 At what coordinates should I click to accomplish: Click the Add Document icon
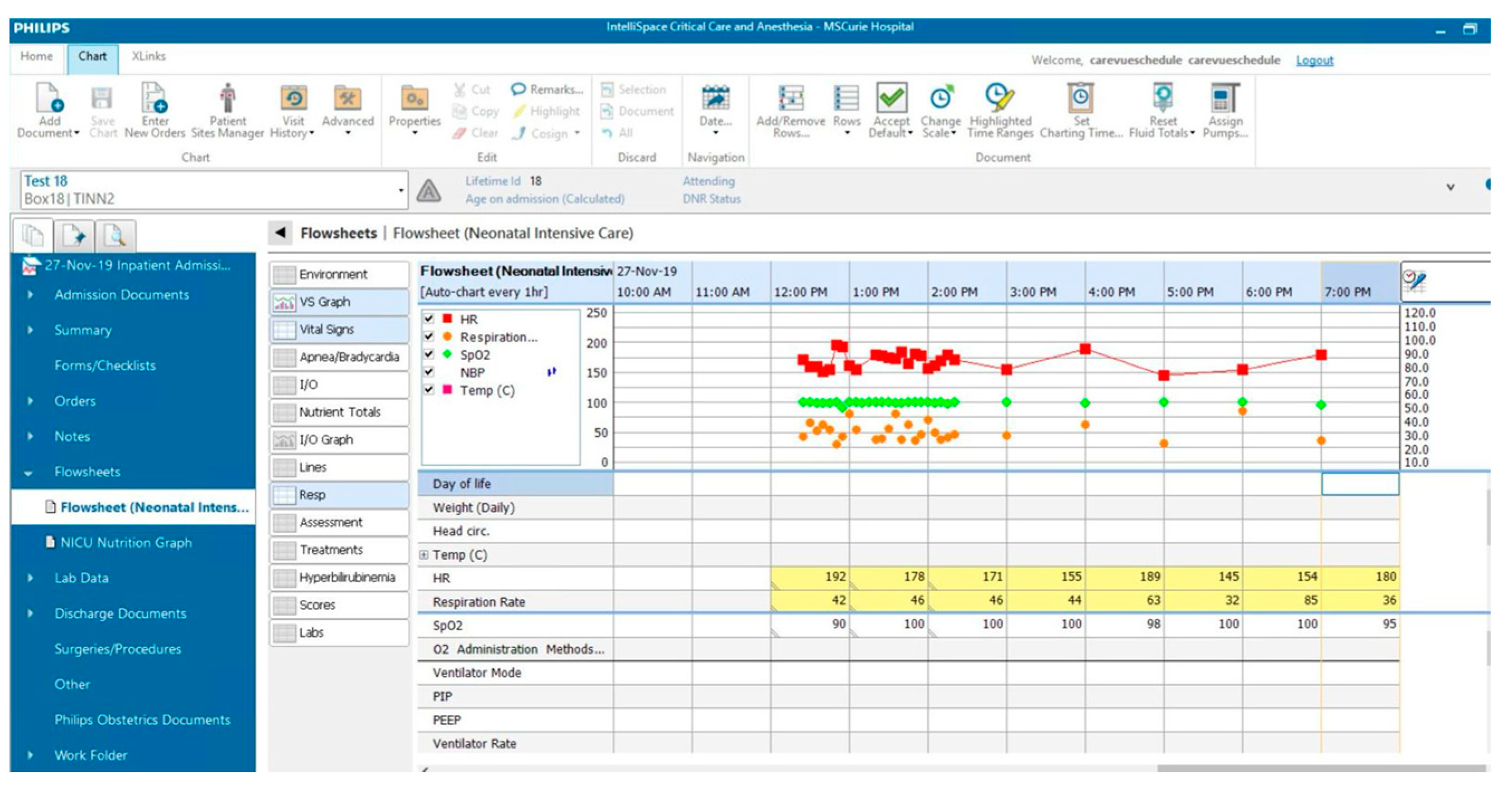pyautogui.click(x=49, y=98)
